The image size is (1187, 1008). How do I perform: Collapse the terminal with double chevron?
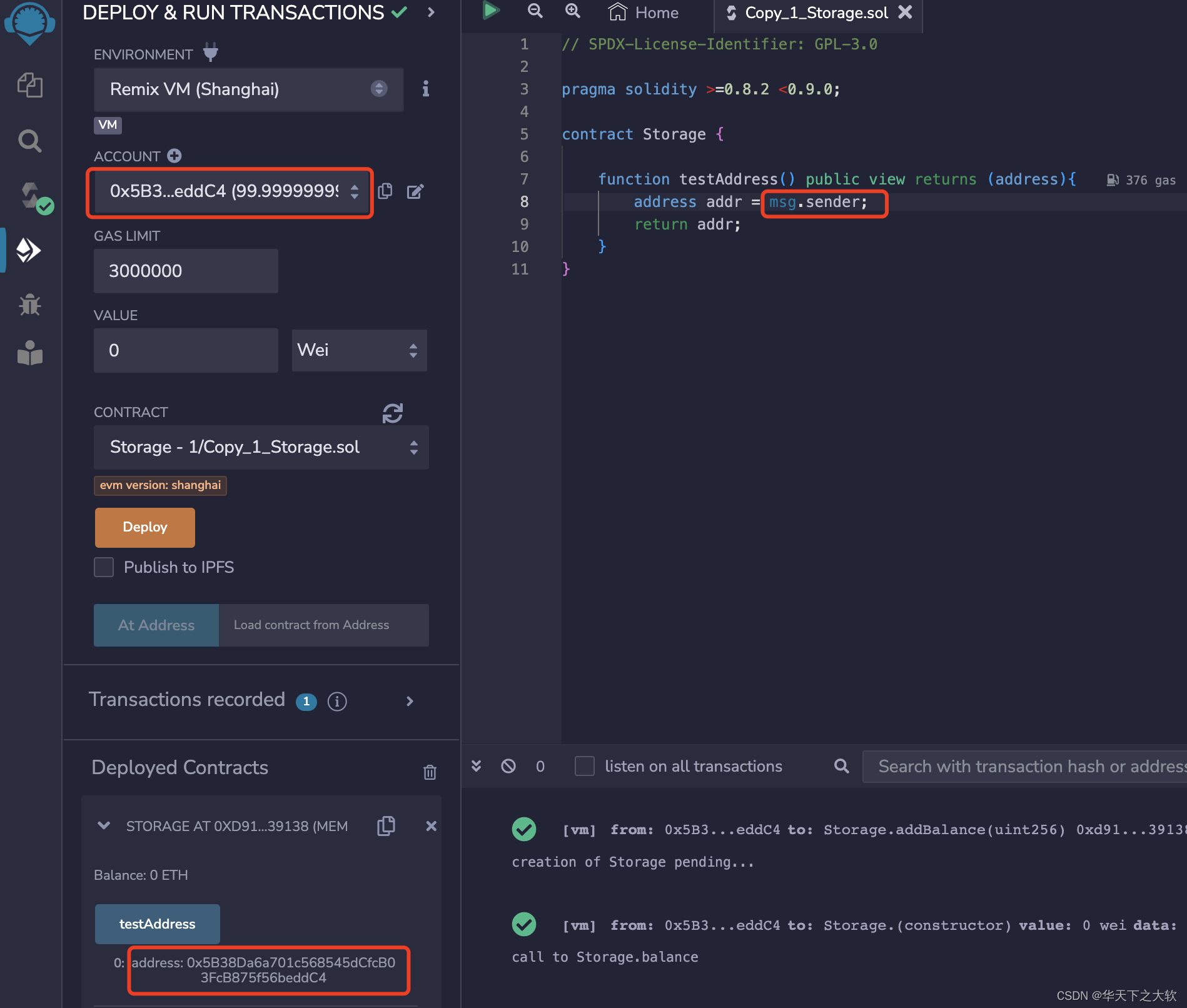(x=477, y=766)
